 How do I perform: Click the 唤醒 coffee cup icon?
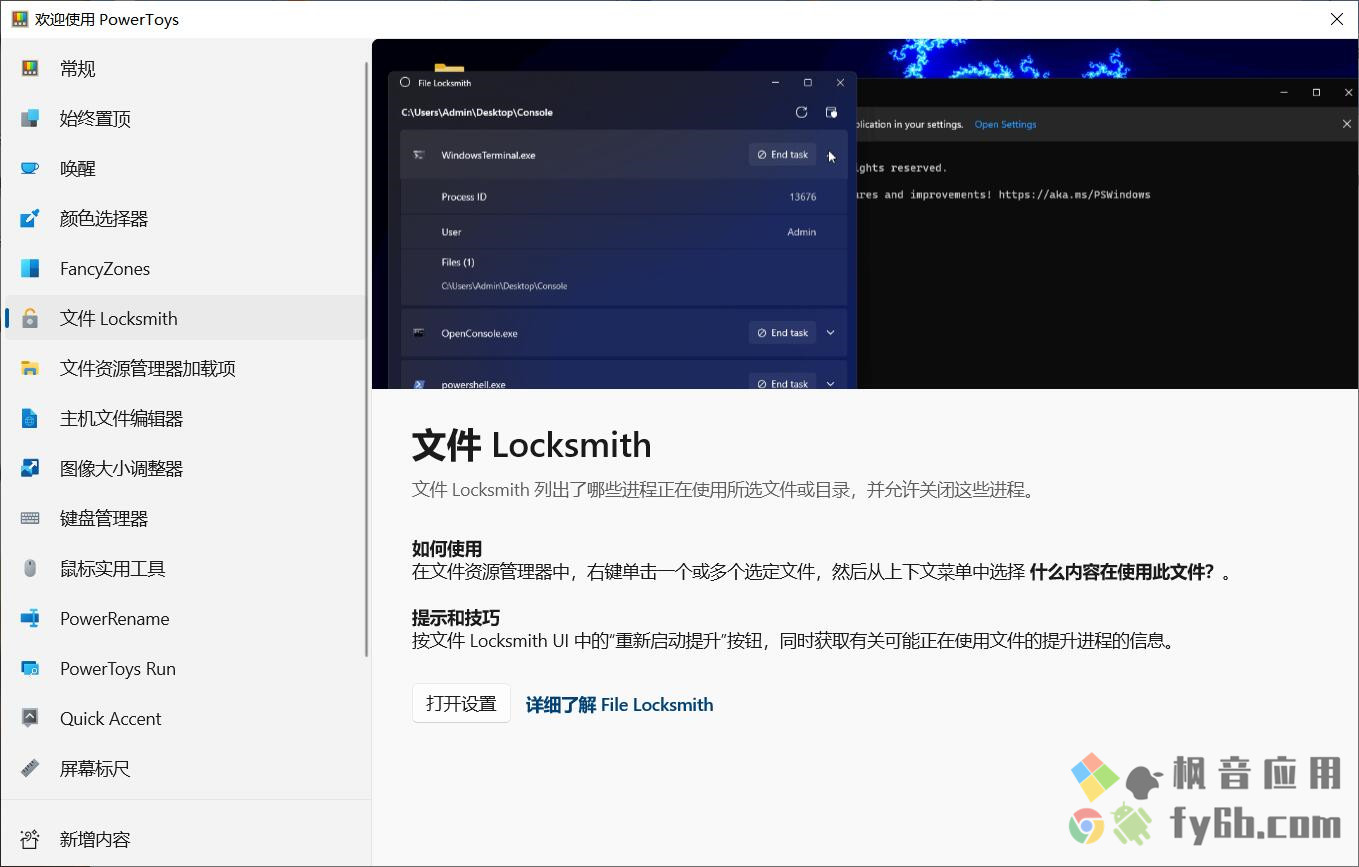click(x=30, y=169)
